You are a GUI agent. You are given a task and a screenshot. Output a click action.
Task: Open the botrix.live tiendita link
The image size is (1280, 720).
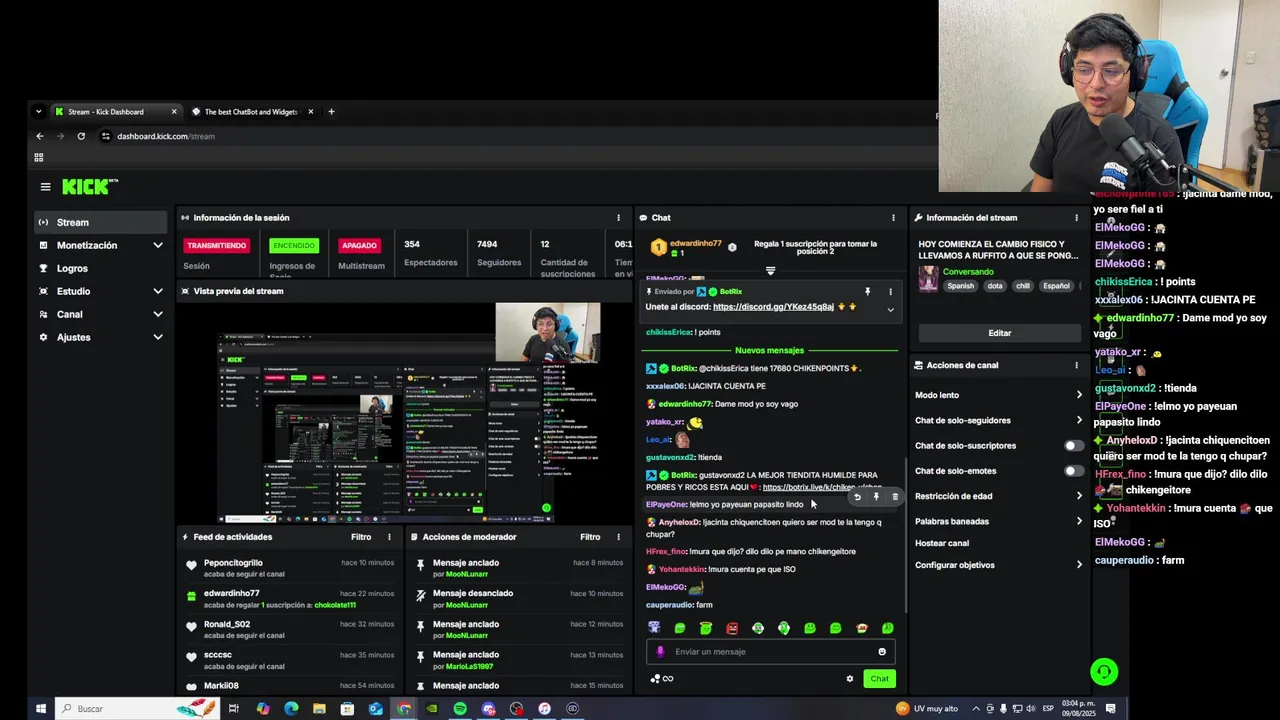pyautogui.click(x=822, y=488)
